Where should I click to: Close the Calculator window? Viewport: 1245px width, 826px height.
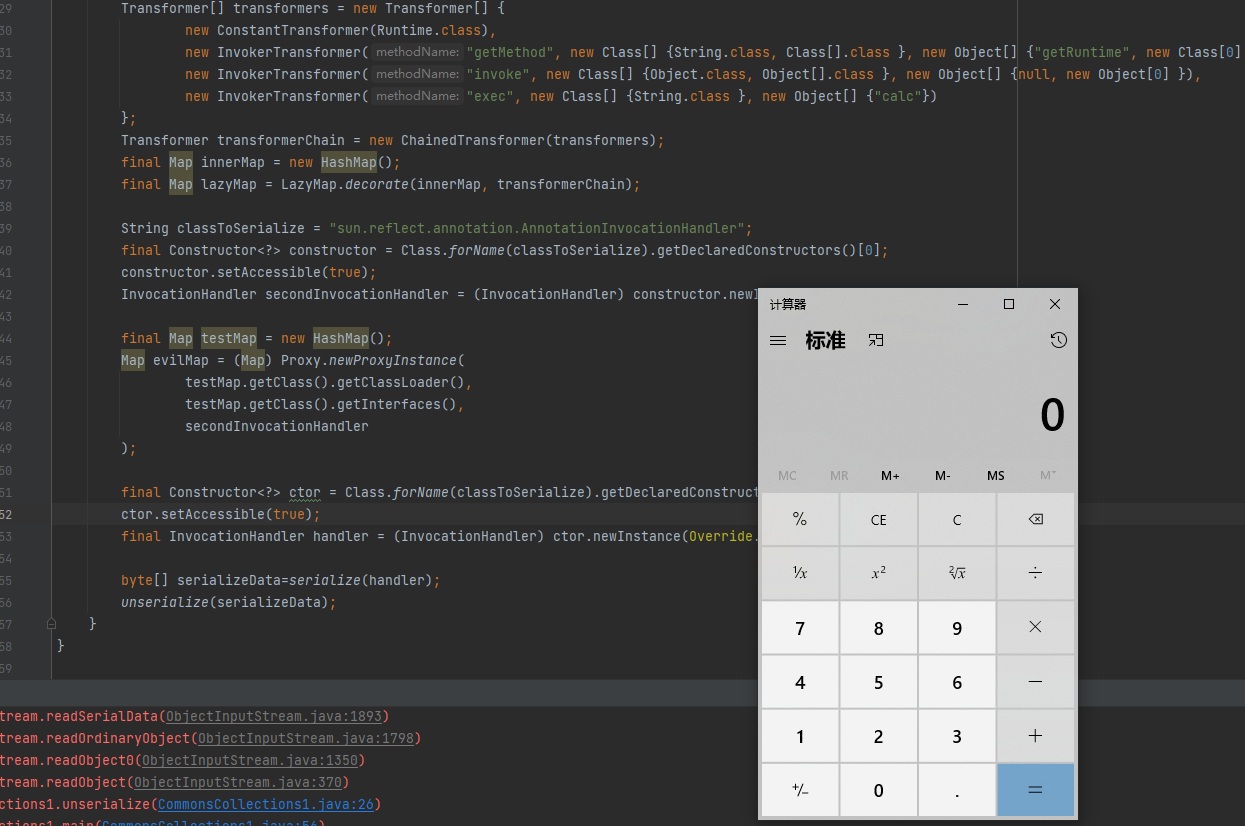[1055, 304]
